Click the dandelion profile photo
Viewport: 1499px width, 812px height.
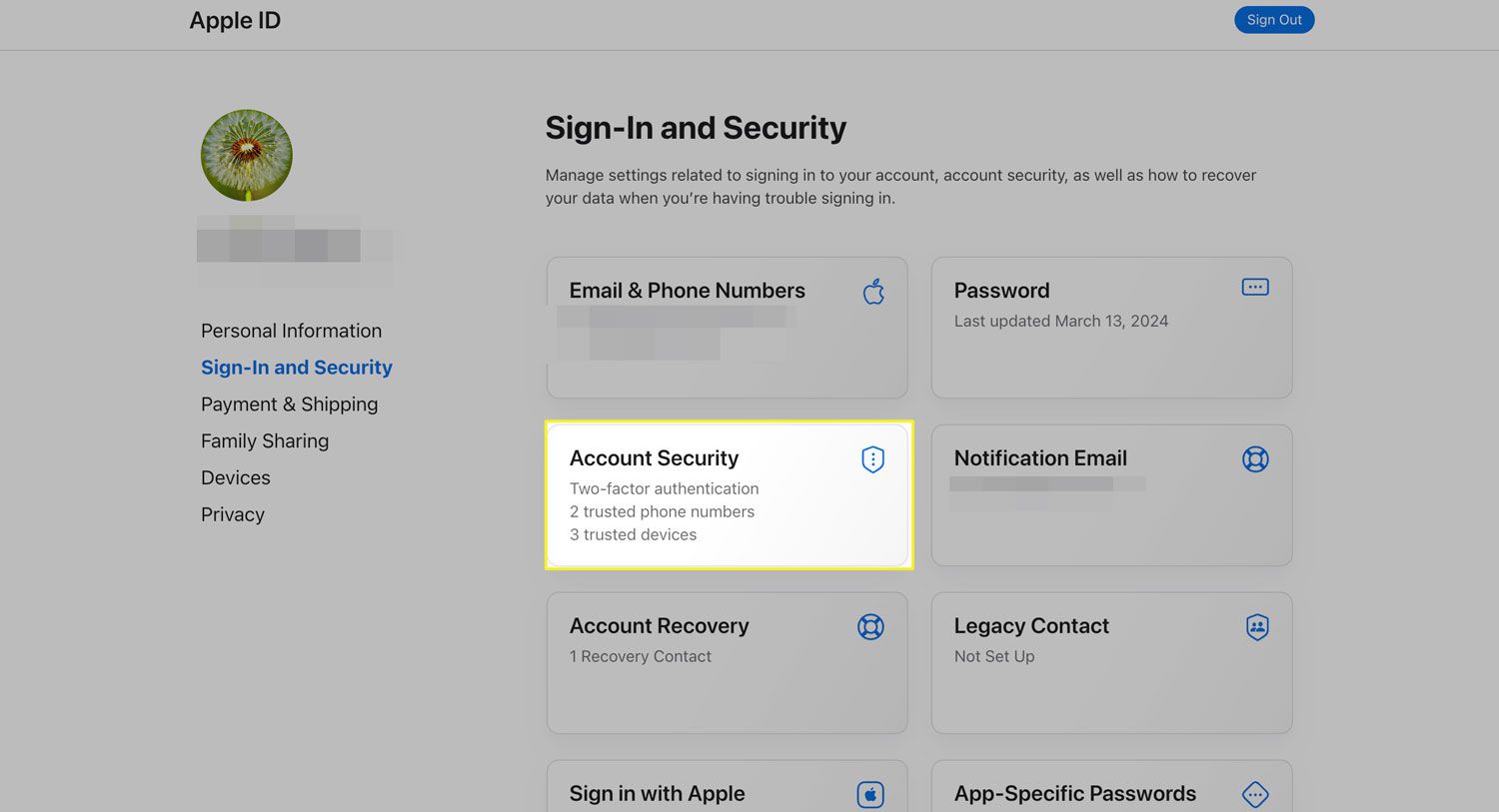tap(247, 156)
